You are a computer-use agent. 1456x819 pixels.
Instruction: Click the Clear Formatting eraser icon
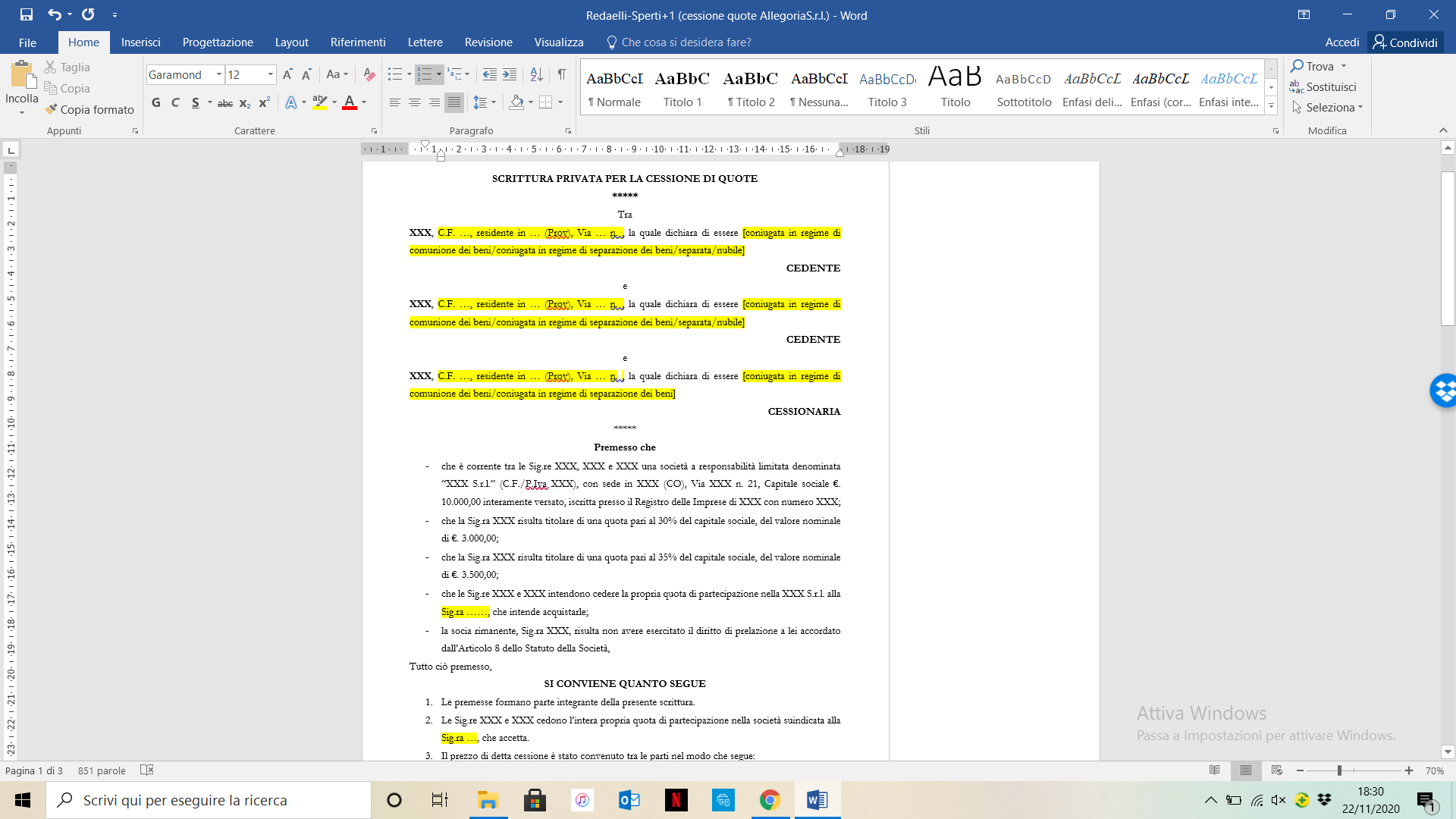(x=369, y=74)
